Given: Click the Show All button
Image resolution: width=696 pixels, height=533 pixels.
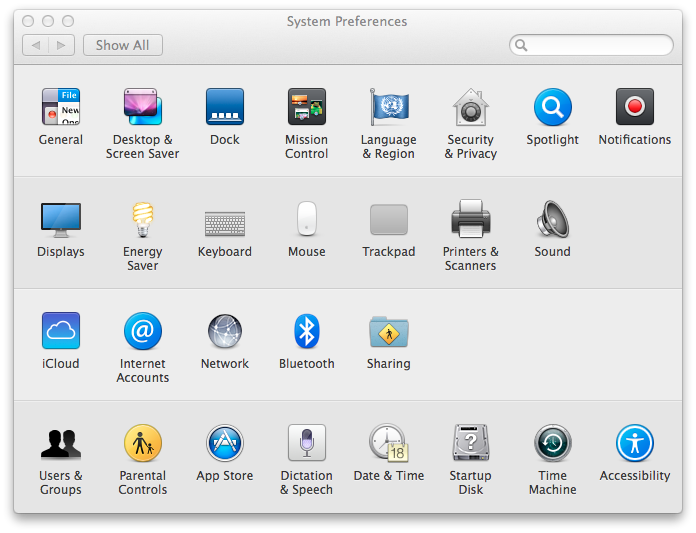Looking at the screenshot, I should coord(123,45).
